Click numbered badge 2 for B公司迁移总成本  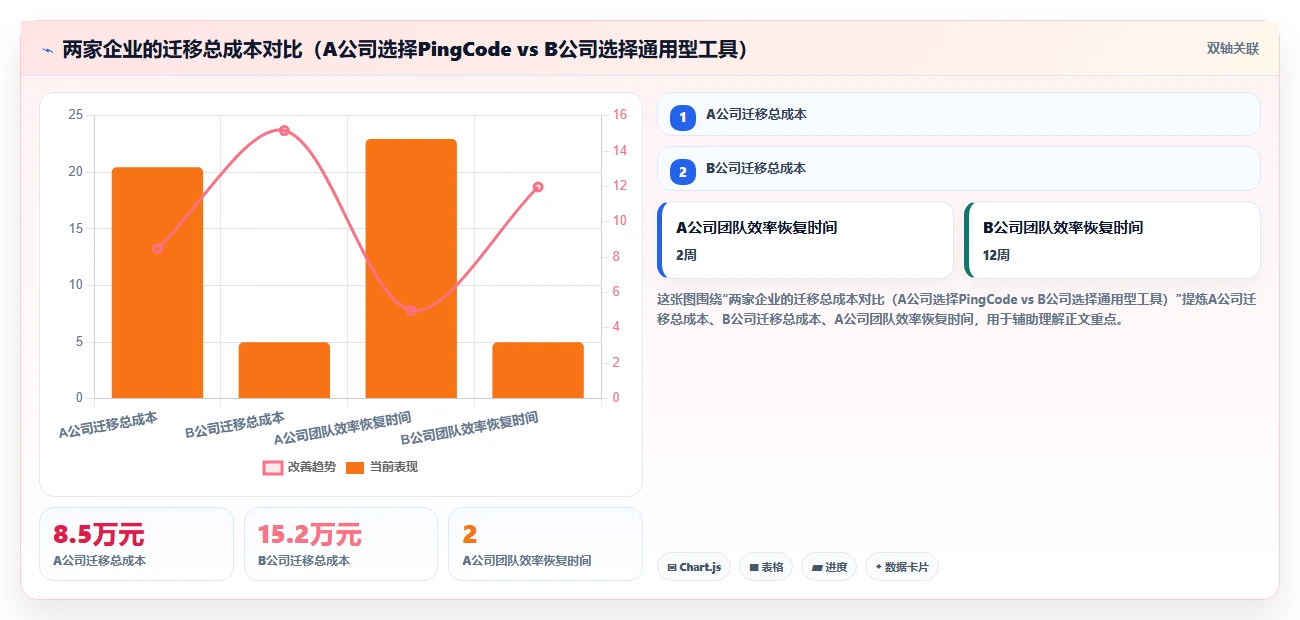(x=683, y=172)
